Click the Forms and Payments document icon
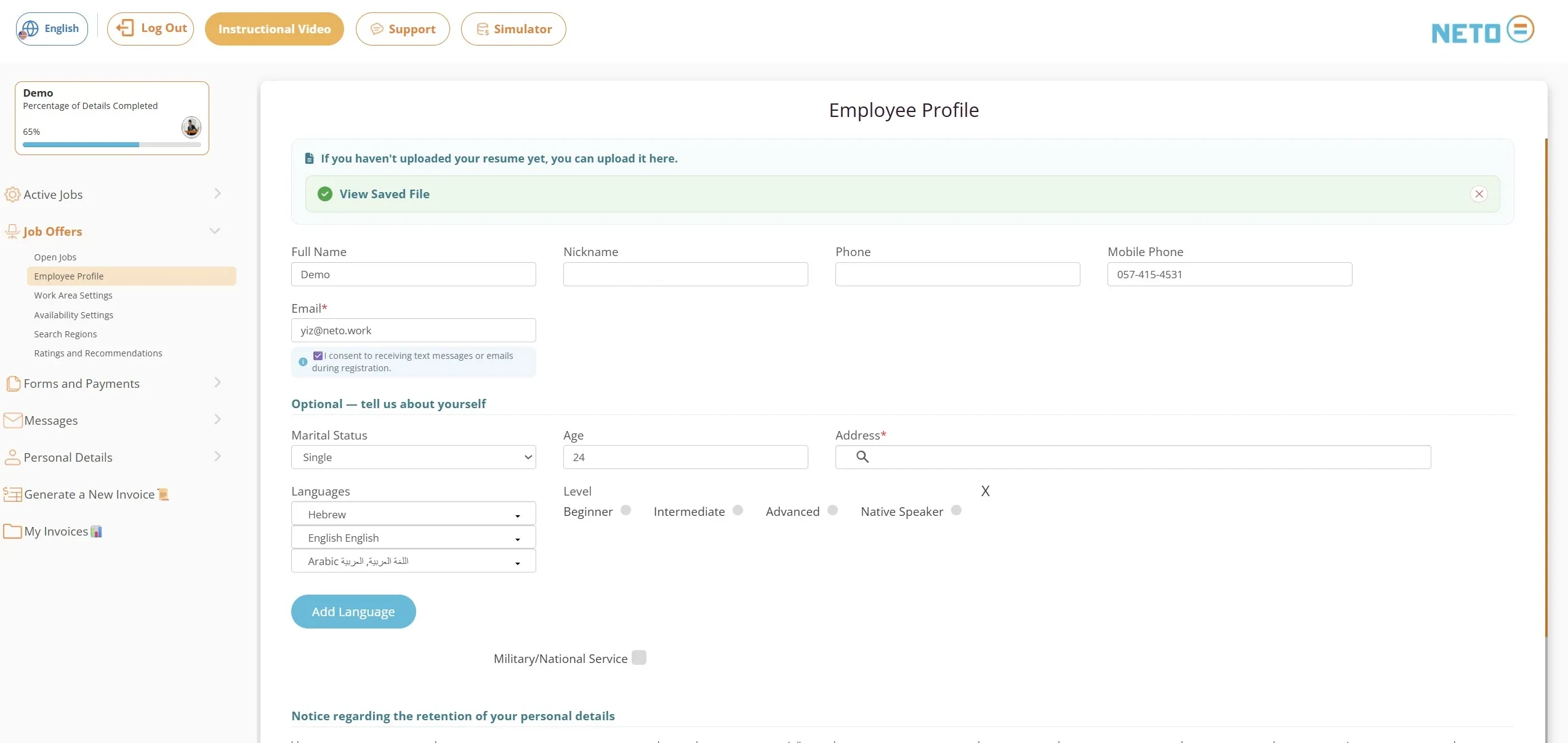1568x743 pixels. point(13,384)
